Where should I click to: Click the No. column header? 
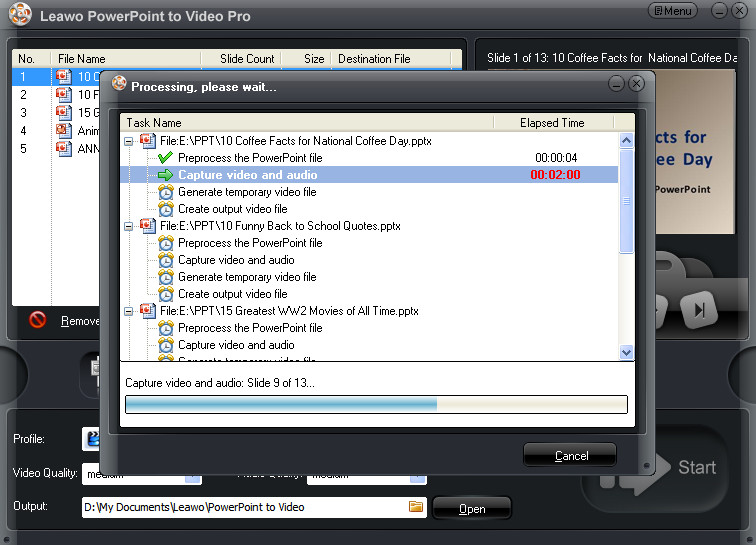(31, 59)
